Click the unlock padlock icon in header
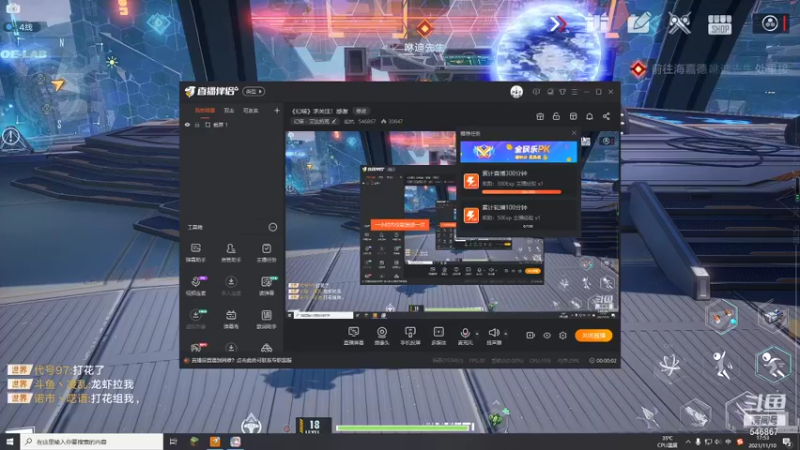 556,116
